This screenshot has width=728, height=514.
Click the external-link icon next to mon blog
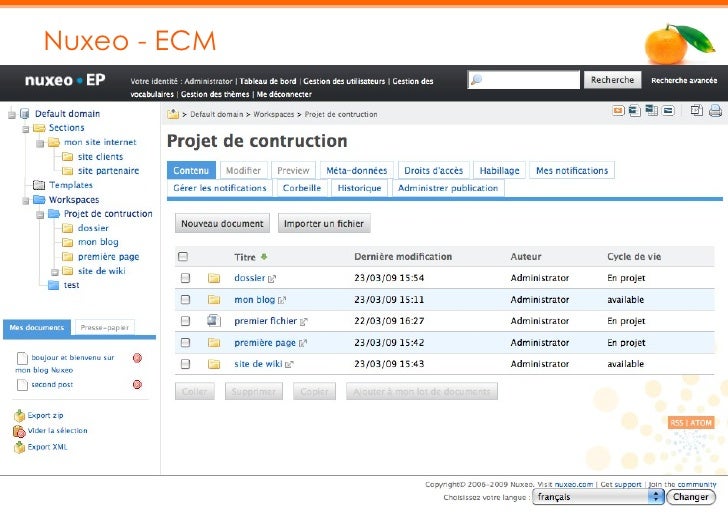click(282, 300)
